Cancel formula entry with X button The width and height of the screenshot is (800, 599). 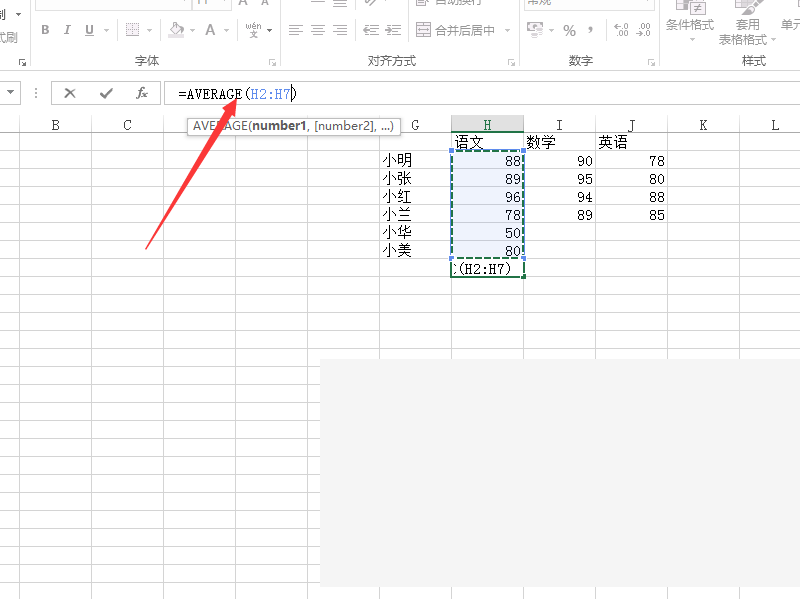pyautogui.click(x=70, y=93)
